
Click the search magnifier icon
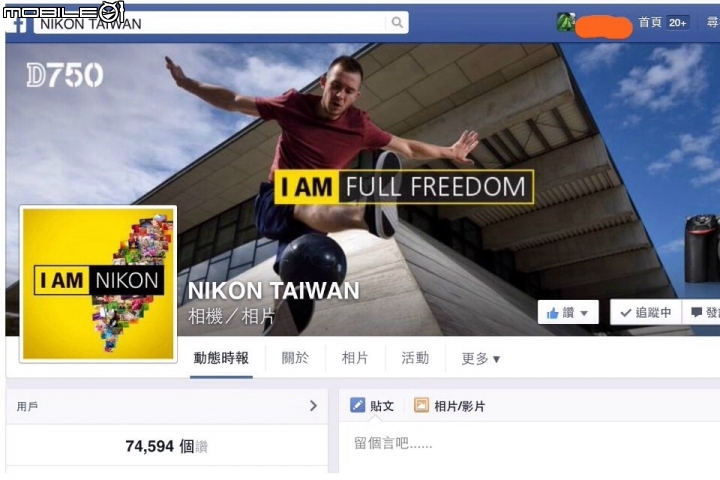click(397, 22)
